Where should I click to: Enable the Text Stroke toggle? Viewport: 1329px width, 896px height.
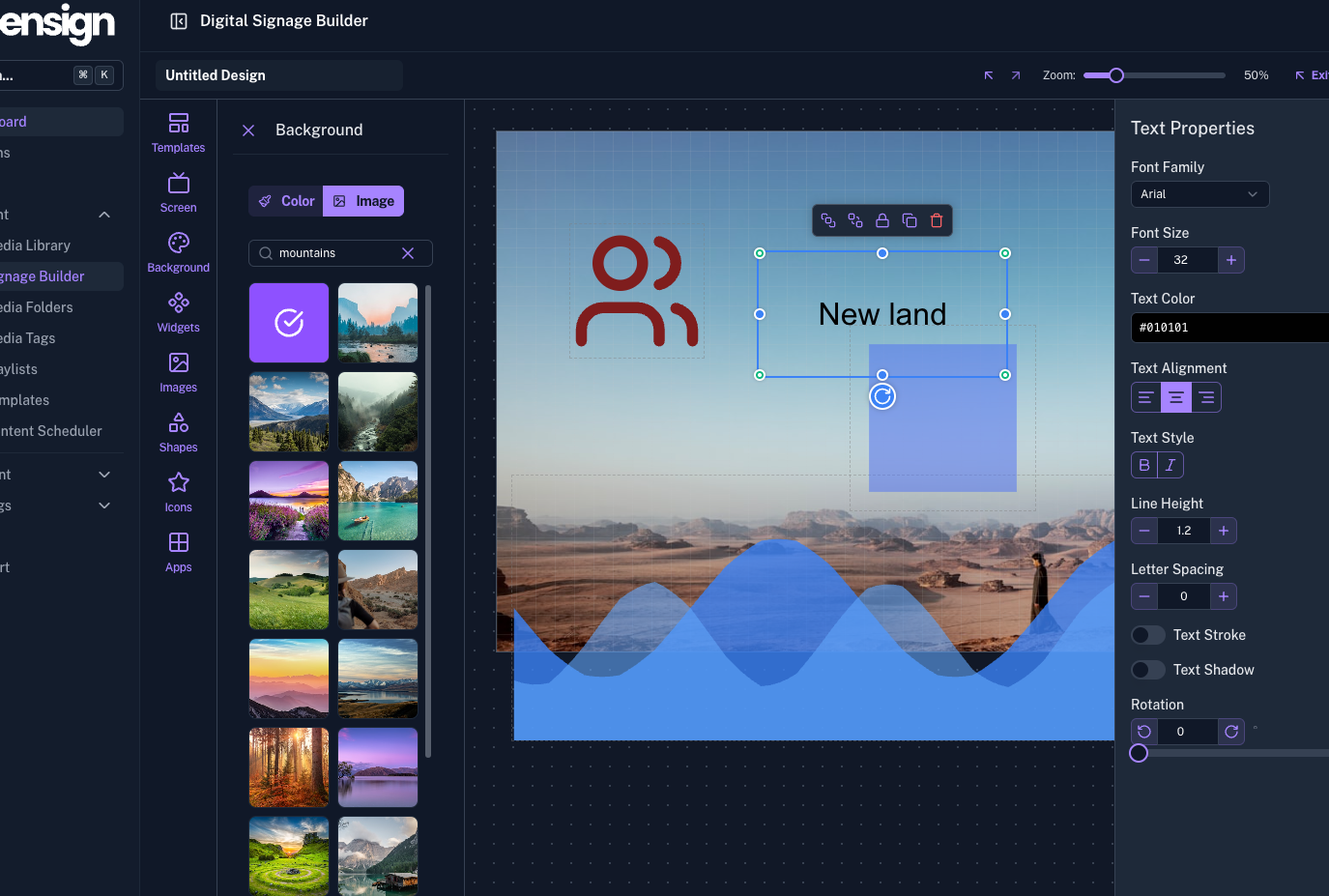pos(1148,635)
